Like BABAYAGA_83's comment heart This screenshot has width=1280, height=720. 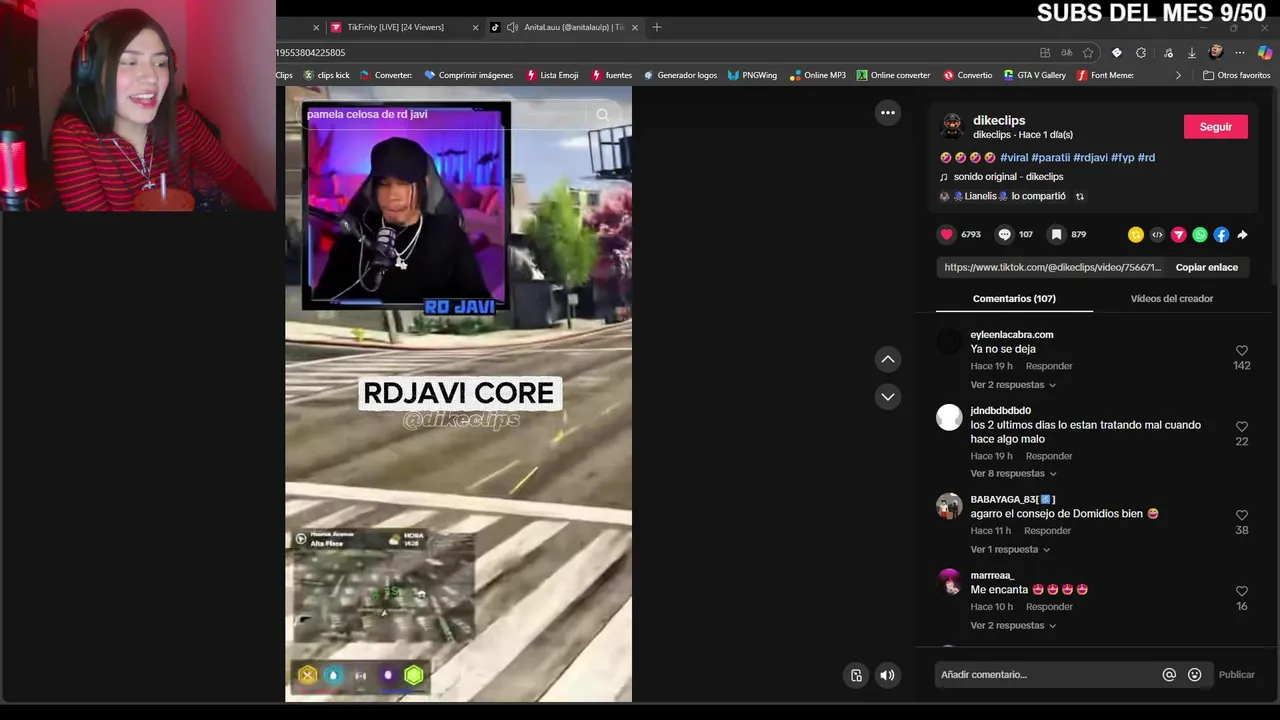point(1242,515)
